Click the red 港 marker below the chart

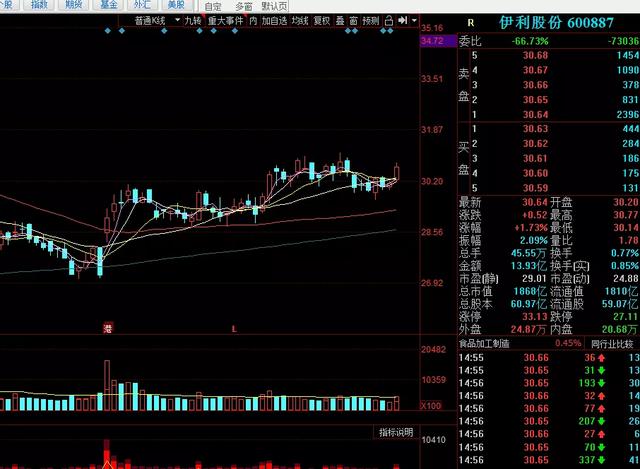click(107, 328)
